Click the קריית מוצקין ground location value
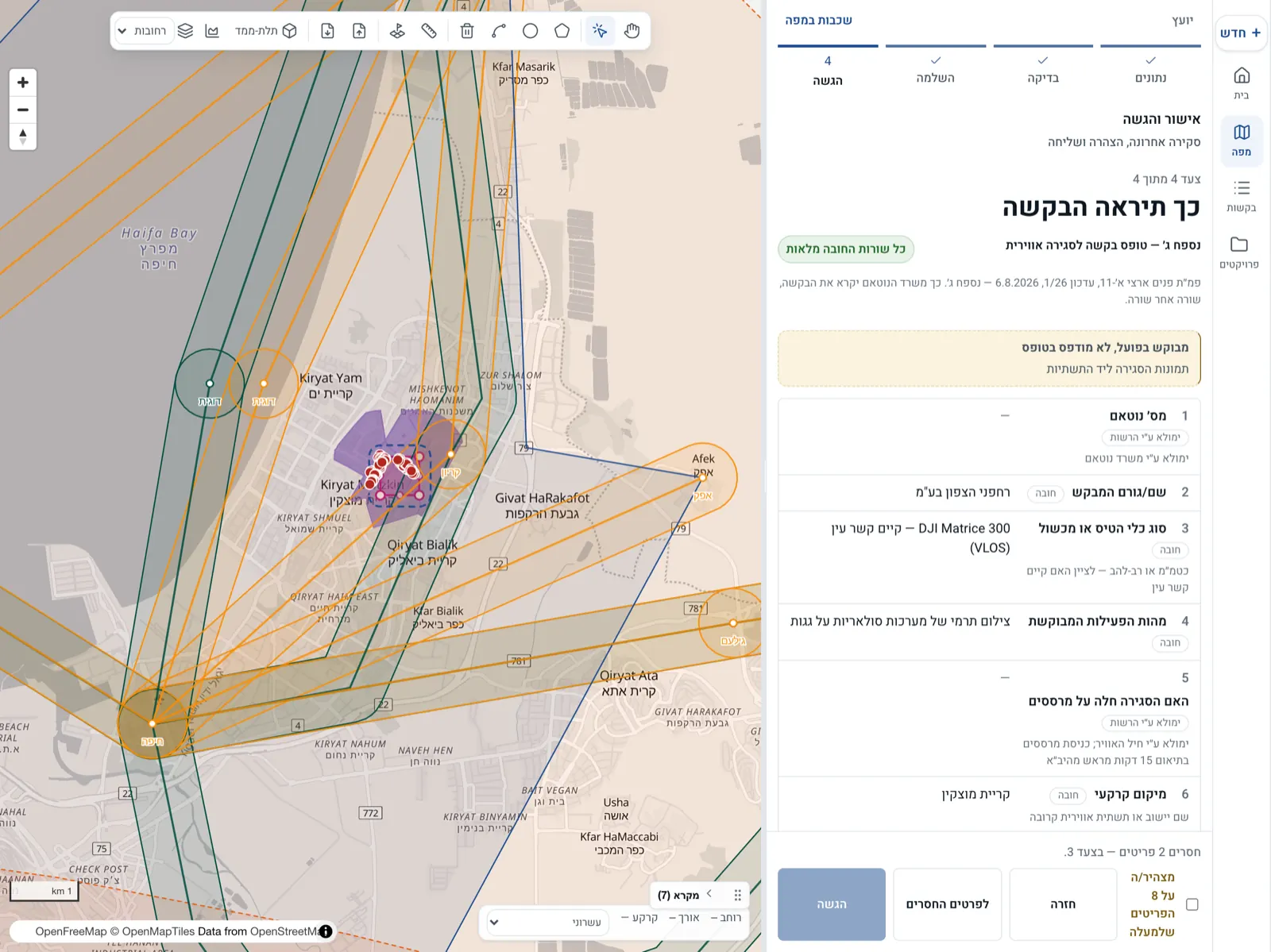Screen dimensions: 1271x952 point(975,794)
